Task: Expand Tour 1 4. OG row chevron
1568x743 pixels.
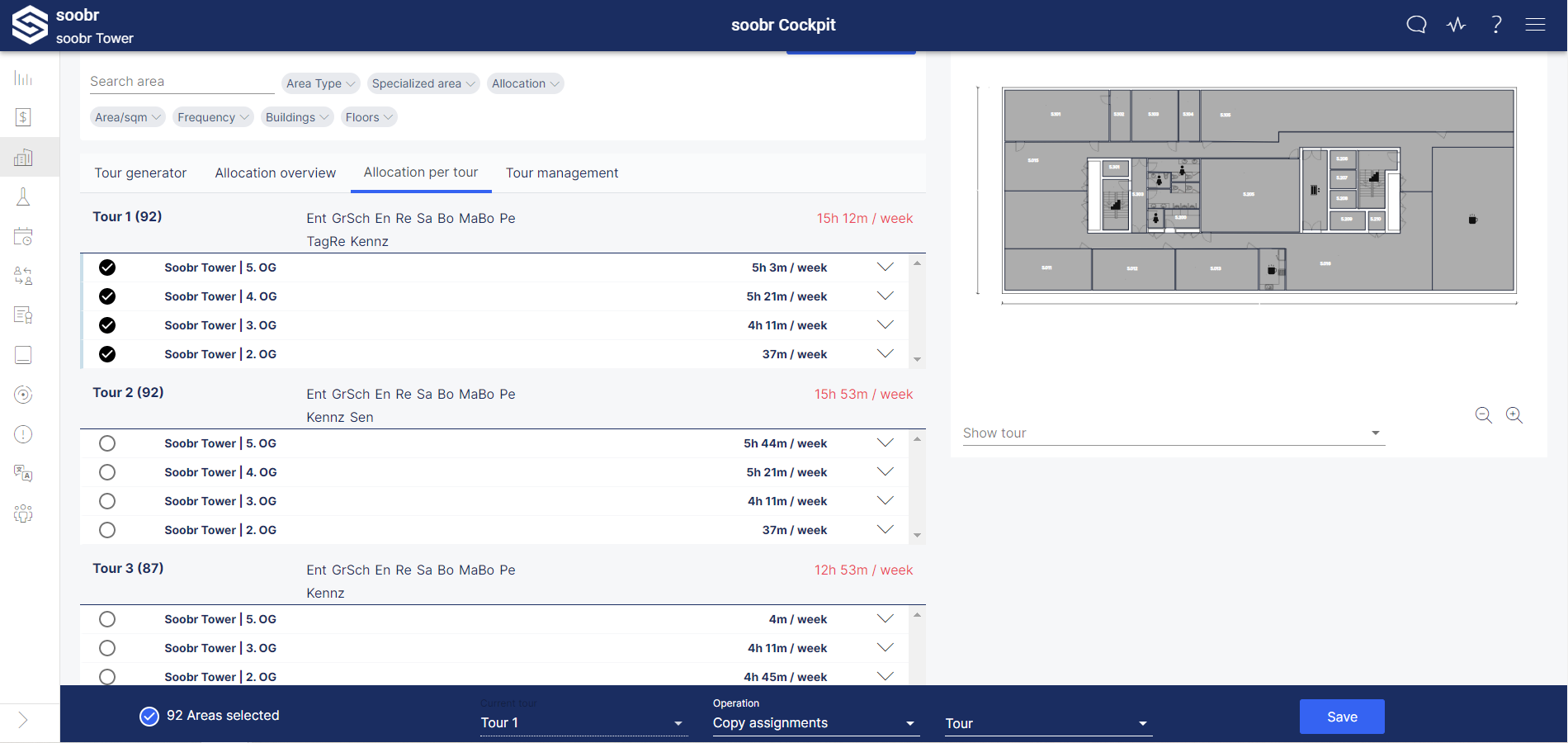Action: pos(886,296)
